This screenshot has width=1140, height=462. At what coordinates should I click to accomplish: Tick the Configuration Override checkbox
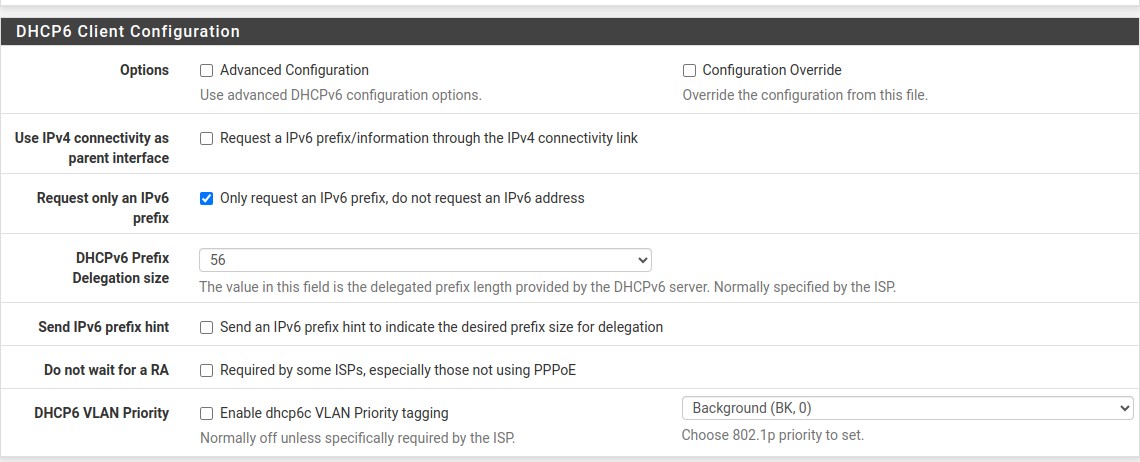689,71
